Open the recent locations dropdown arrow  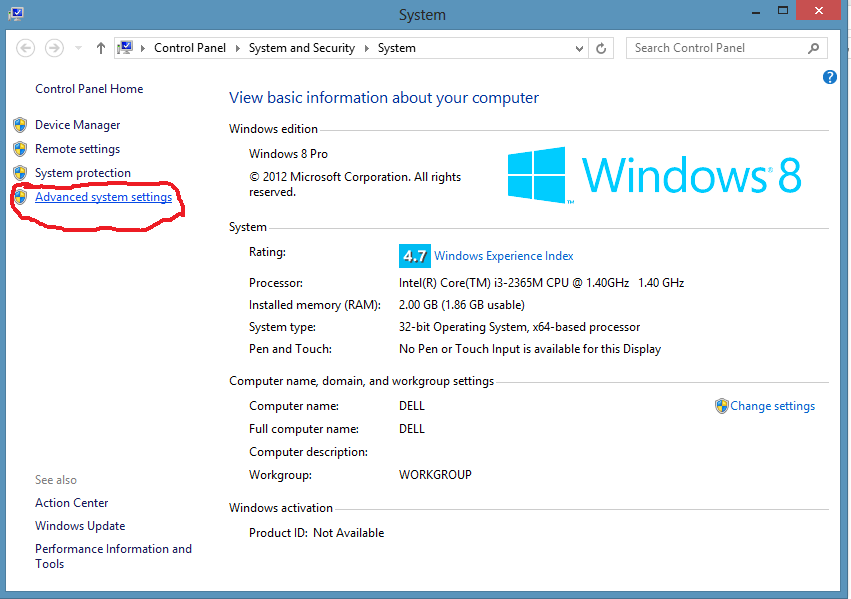click(x=79, y=48)
